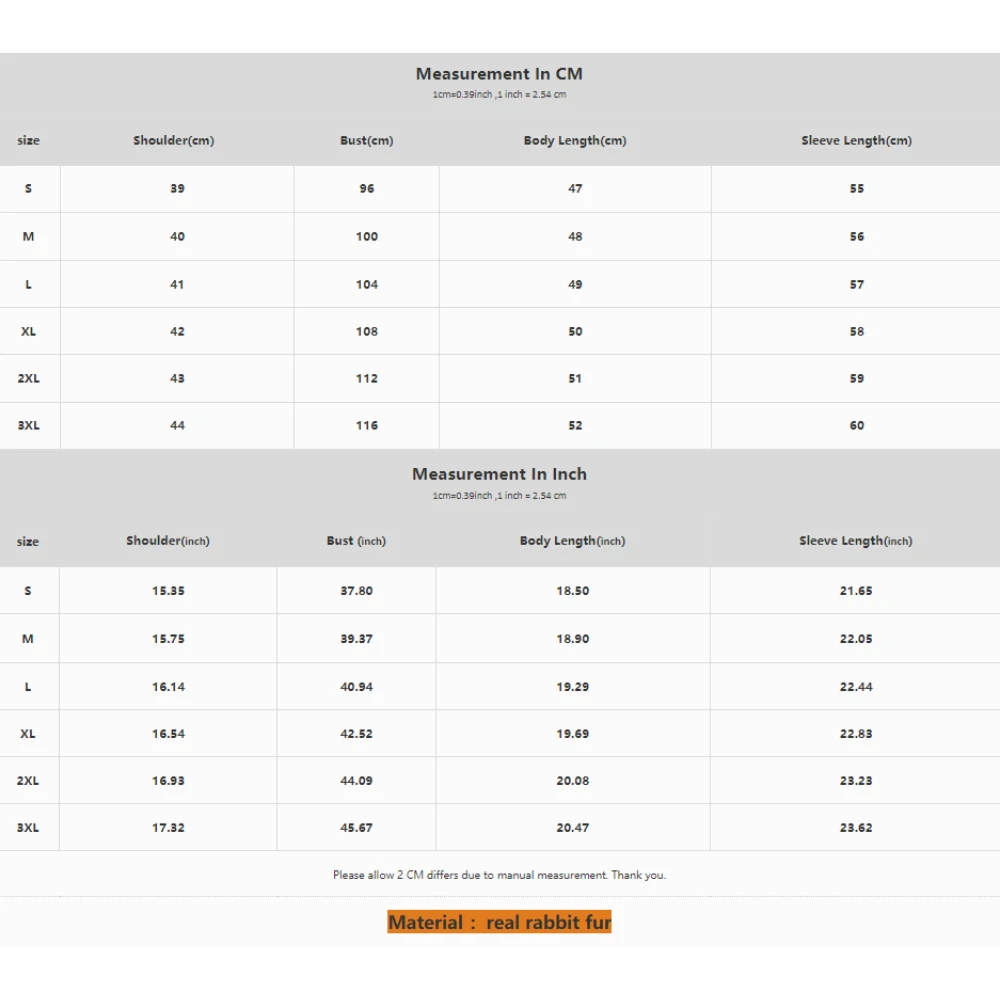Select the XL row label in Inch table
The image size is (1000, 1000).
pyautogui.click(x=28, y=734)
